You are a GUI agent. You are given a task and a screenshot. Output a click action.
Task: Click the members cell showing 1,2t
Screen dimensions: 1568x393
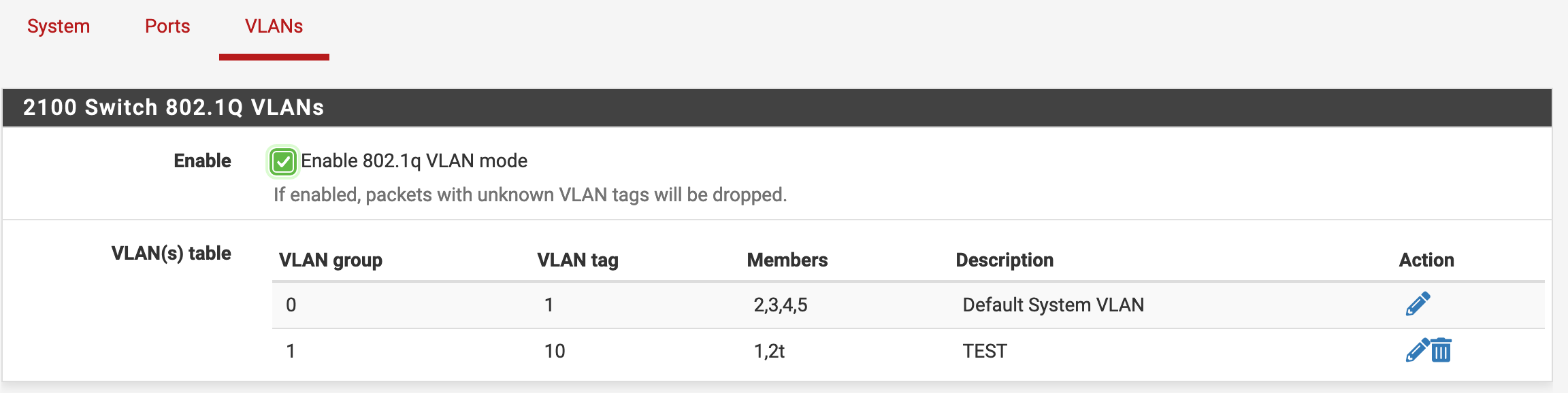tap(769, 351)
